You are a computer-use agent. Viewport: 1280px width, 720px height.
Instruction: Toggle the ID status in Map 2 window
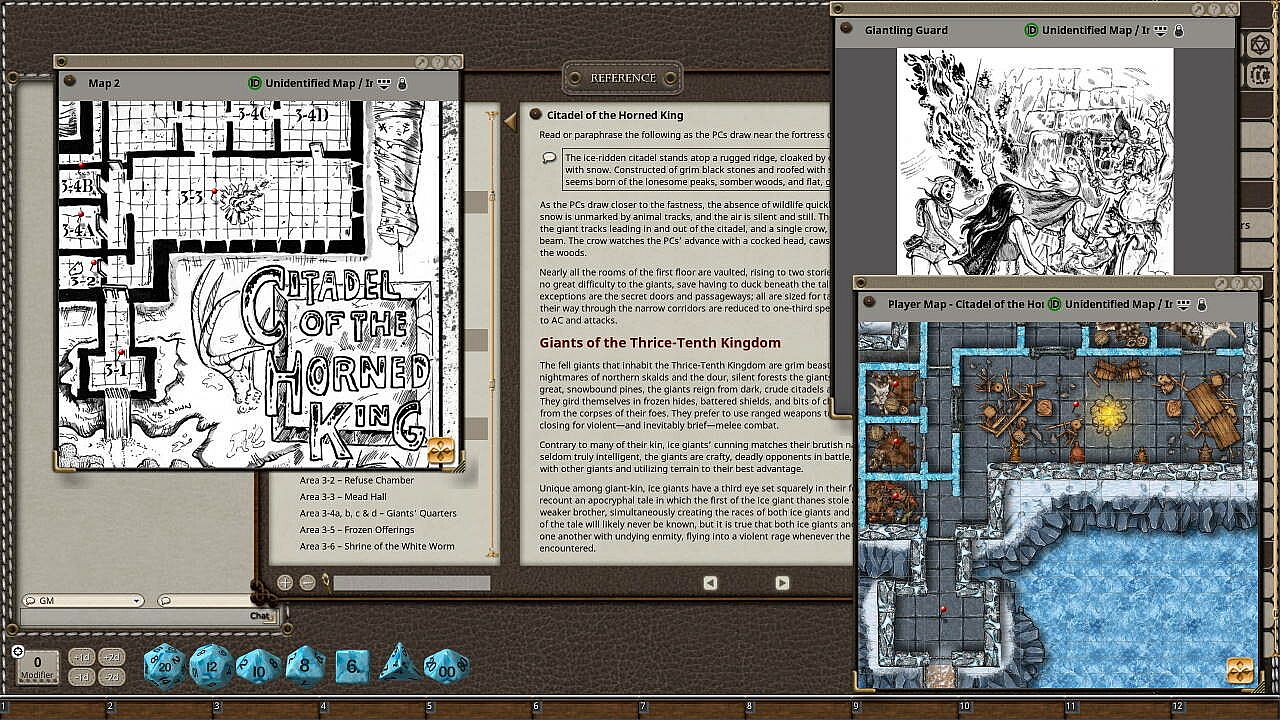click(x=255, y=84)
